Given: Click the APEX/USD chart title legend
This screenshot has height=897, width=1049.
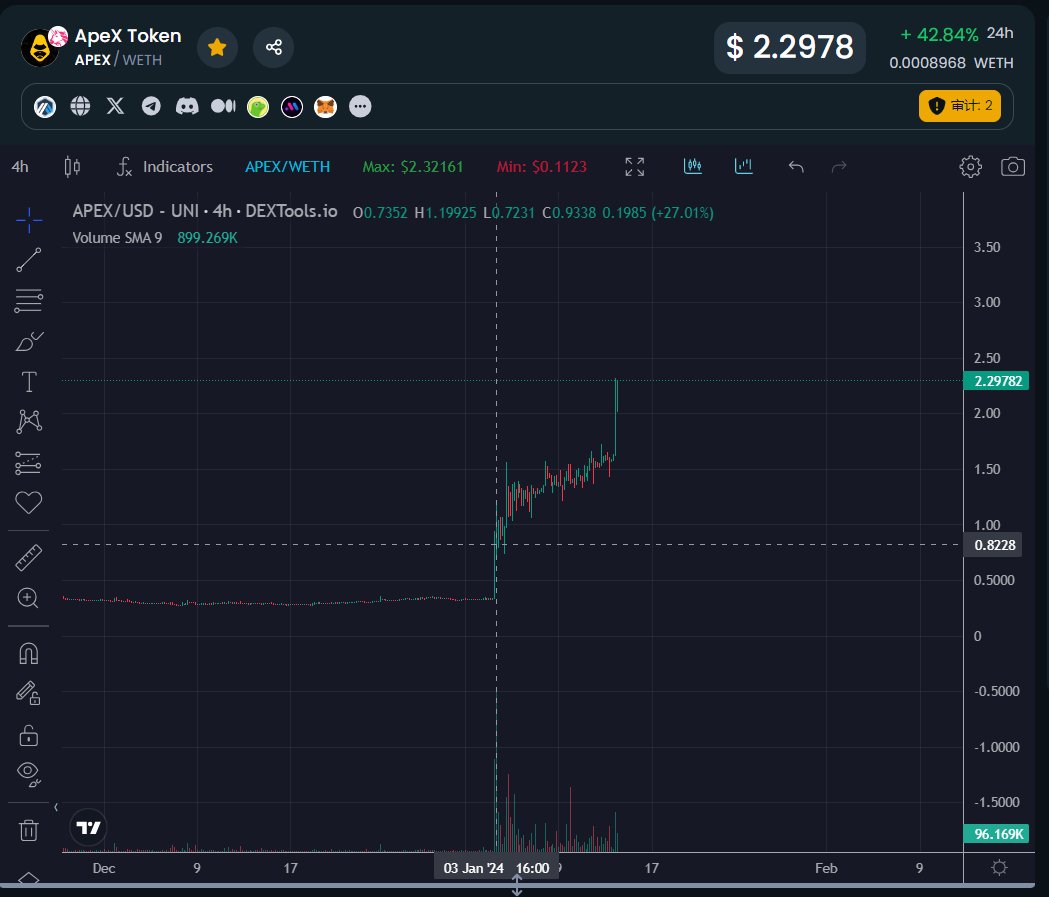Looking at the screenshot, I should coord(205,211).
